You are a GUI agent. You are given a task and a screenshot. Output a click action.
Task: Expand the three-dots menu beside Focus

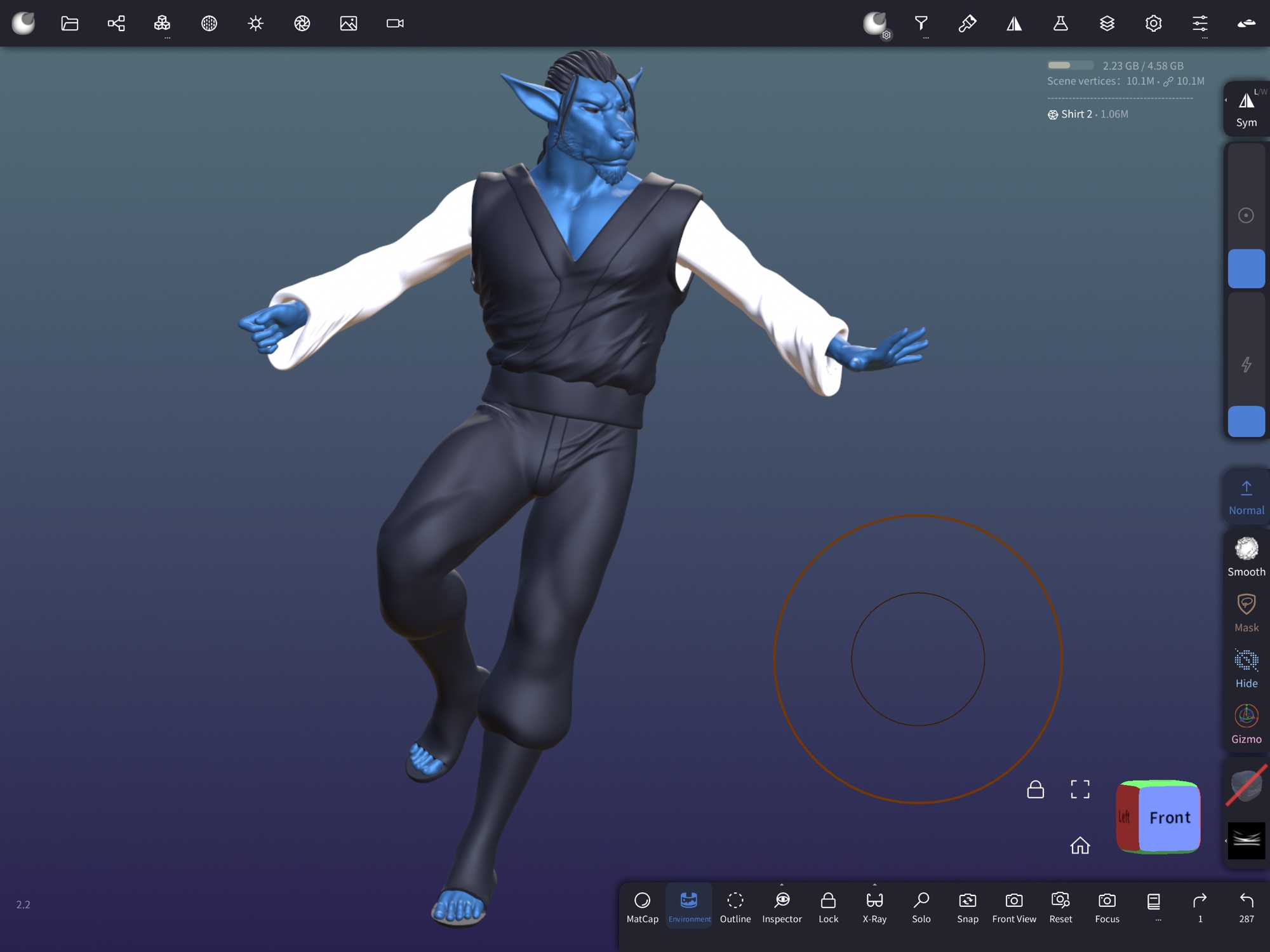[x=1154, y=906]
